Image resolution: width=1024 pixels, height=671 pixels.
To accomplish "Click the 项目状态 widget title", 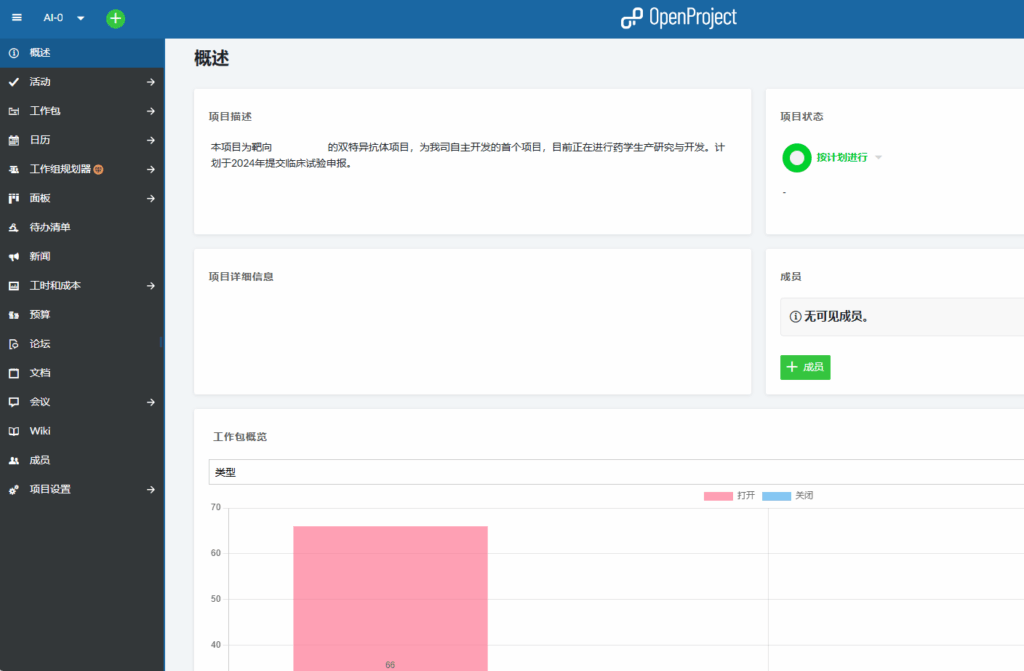I will pos(802,116).
